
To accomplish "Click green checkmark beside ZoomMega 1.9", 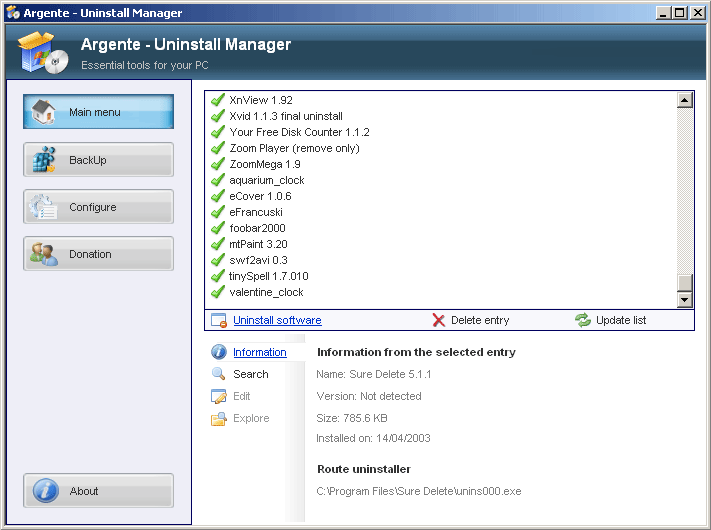I will (x=218, y=164).
